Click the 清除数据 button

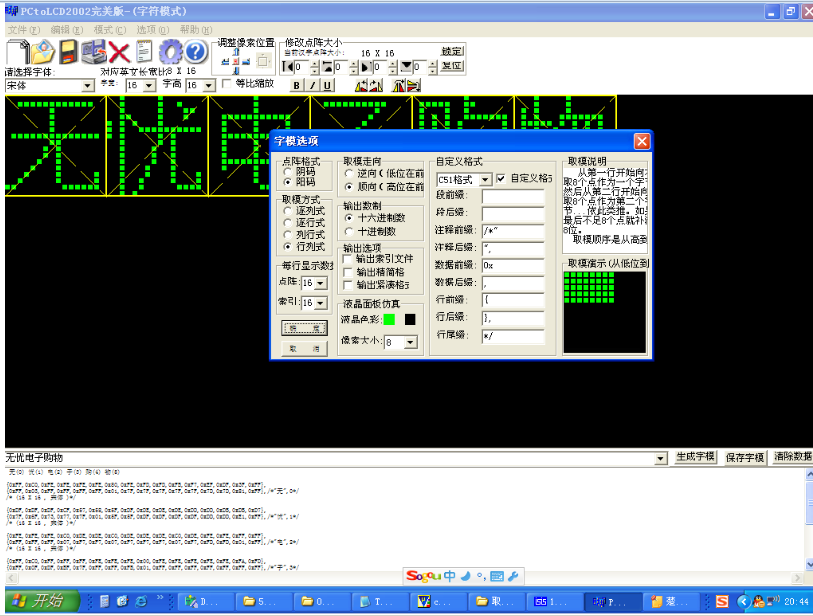[792, 457]
